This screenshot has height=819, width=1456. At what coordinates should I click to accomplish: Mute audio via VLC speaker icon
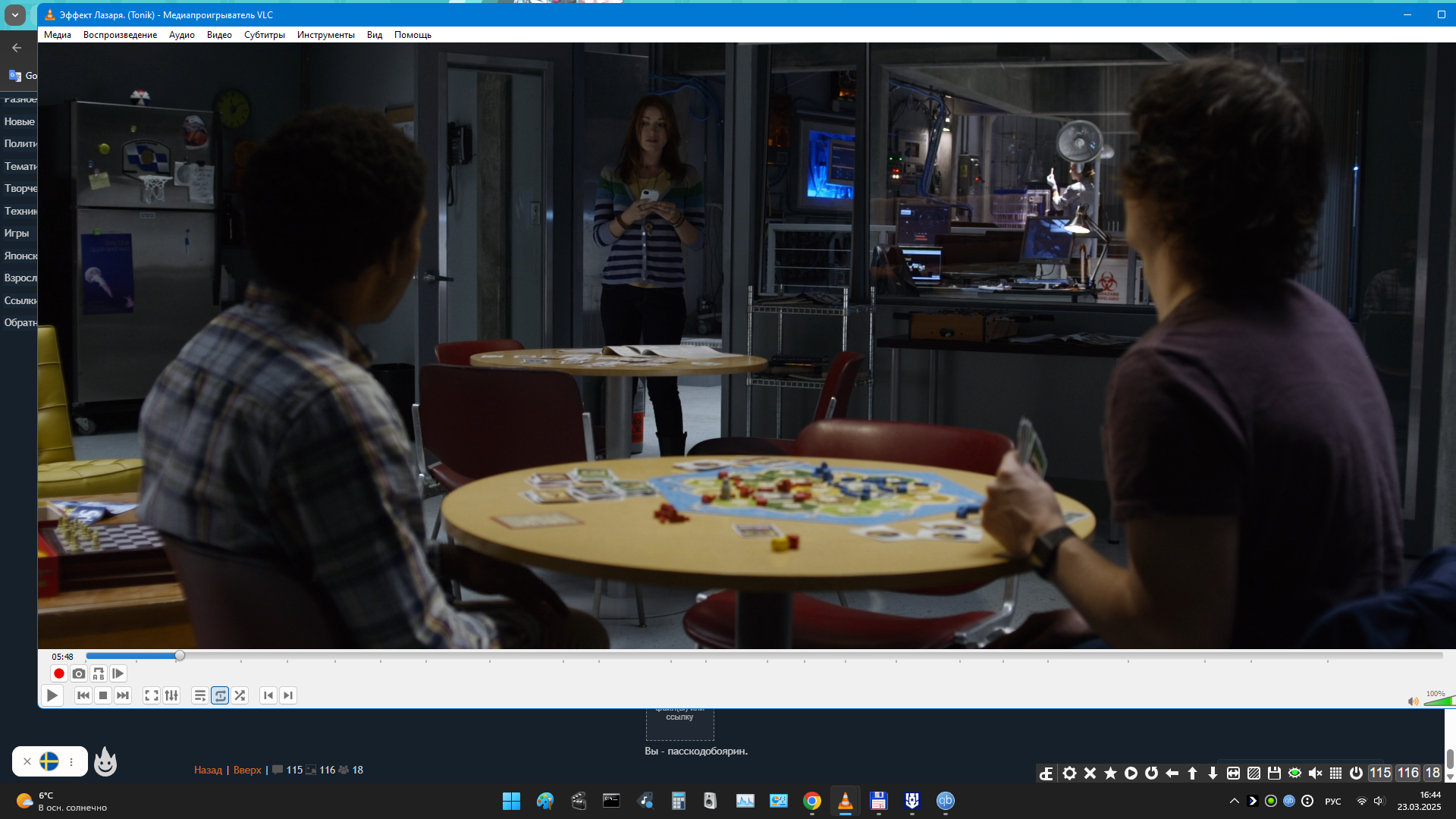(x=1413, y=701)
